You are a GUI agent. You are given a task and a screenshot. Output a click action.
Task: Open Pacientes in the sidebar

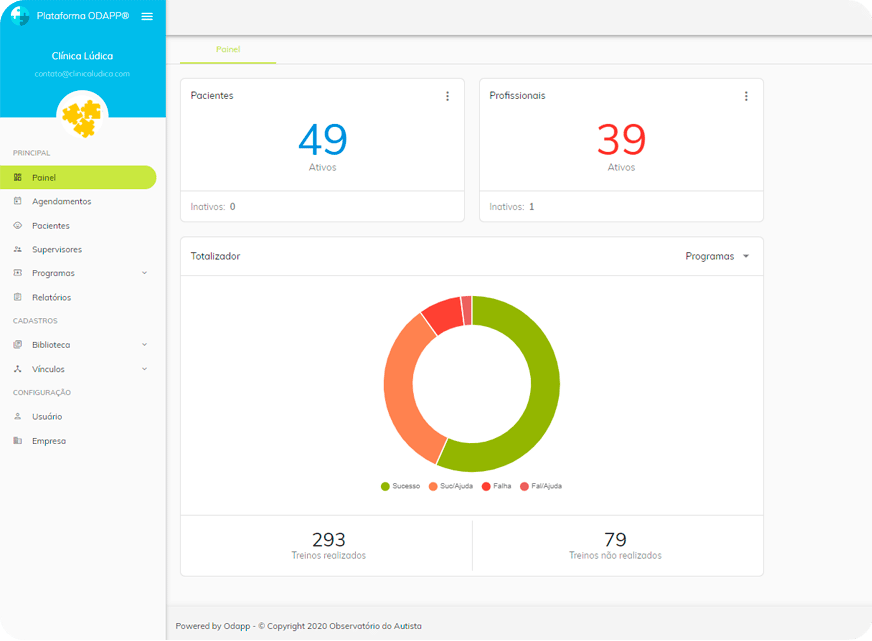(50, 226)
